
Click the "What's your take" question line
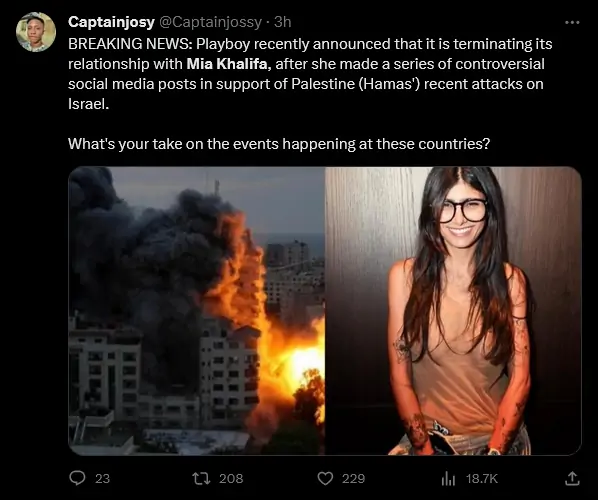tap(279, 144)
